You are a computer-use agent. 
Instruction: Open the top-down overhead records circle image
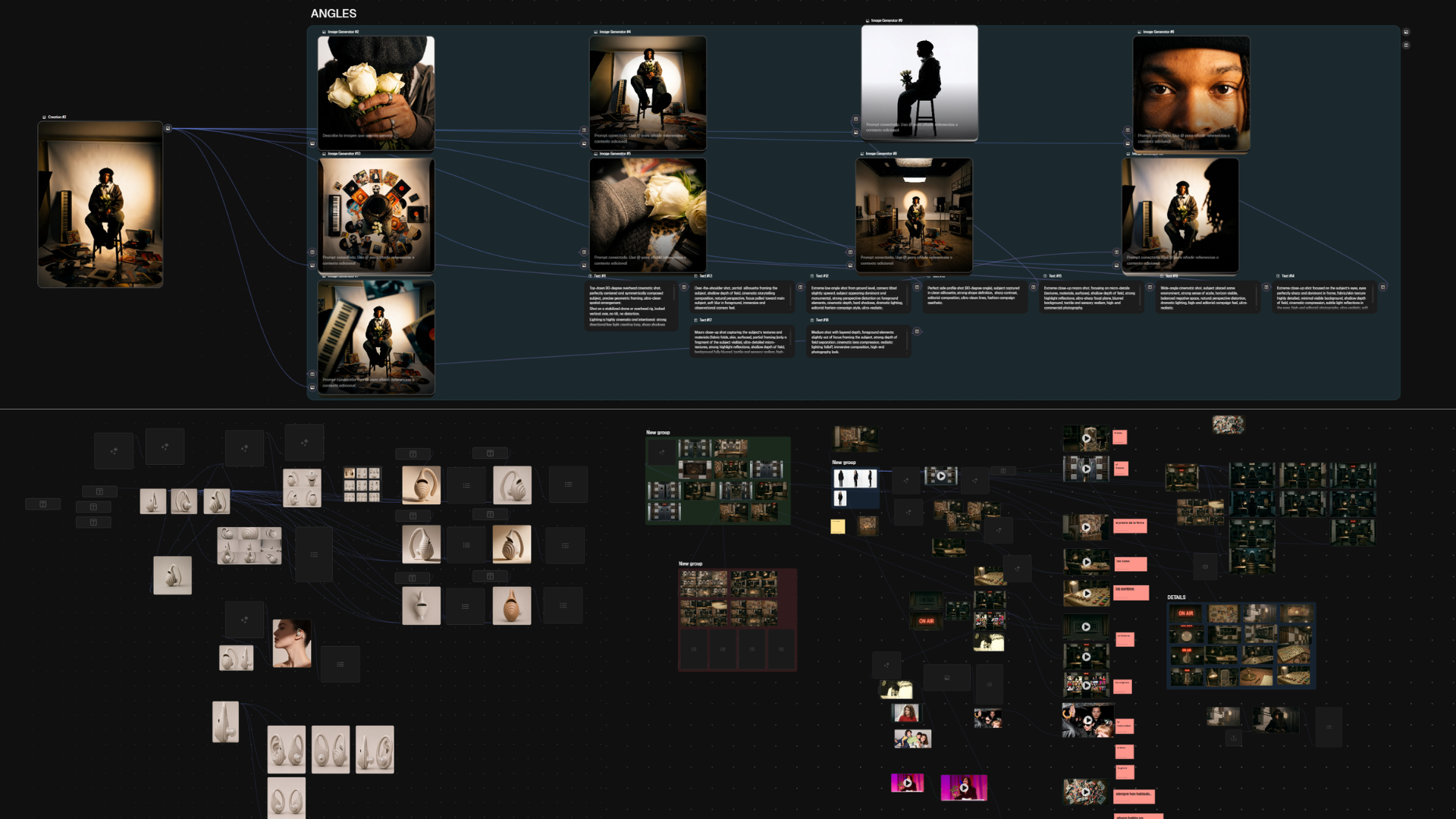[376, 215]
